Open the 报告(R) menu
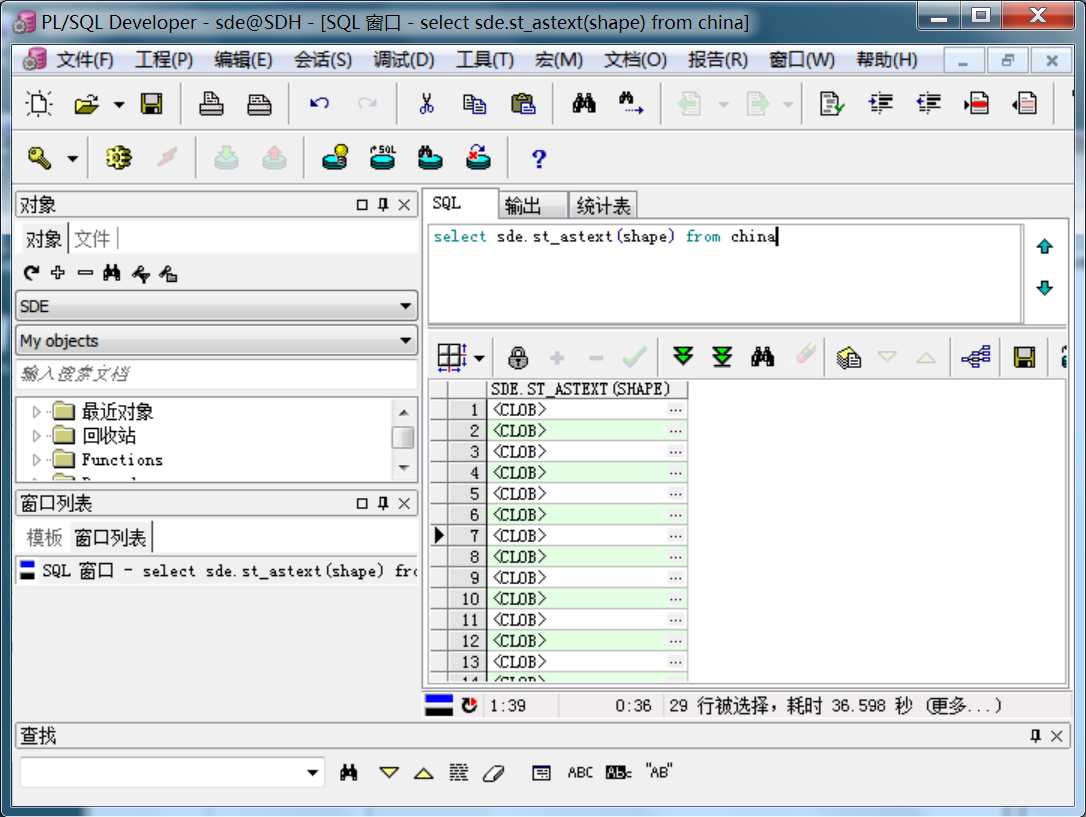This screenshot has height=817, width=1086. pos(718,60)
